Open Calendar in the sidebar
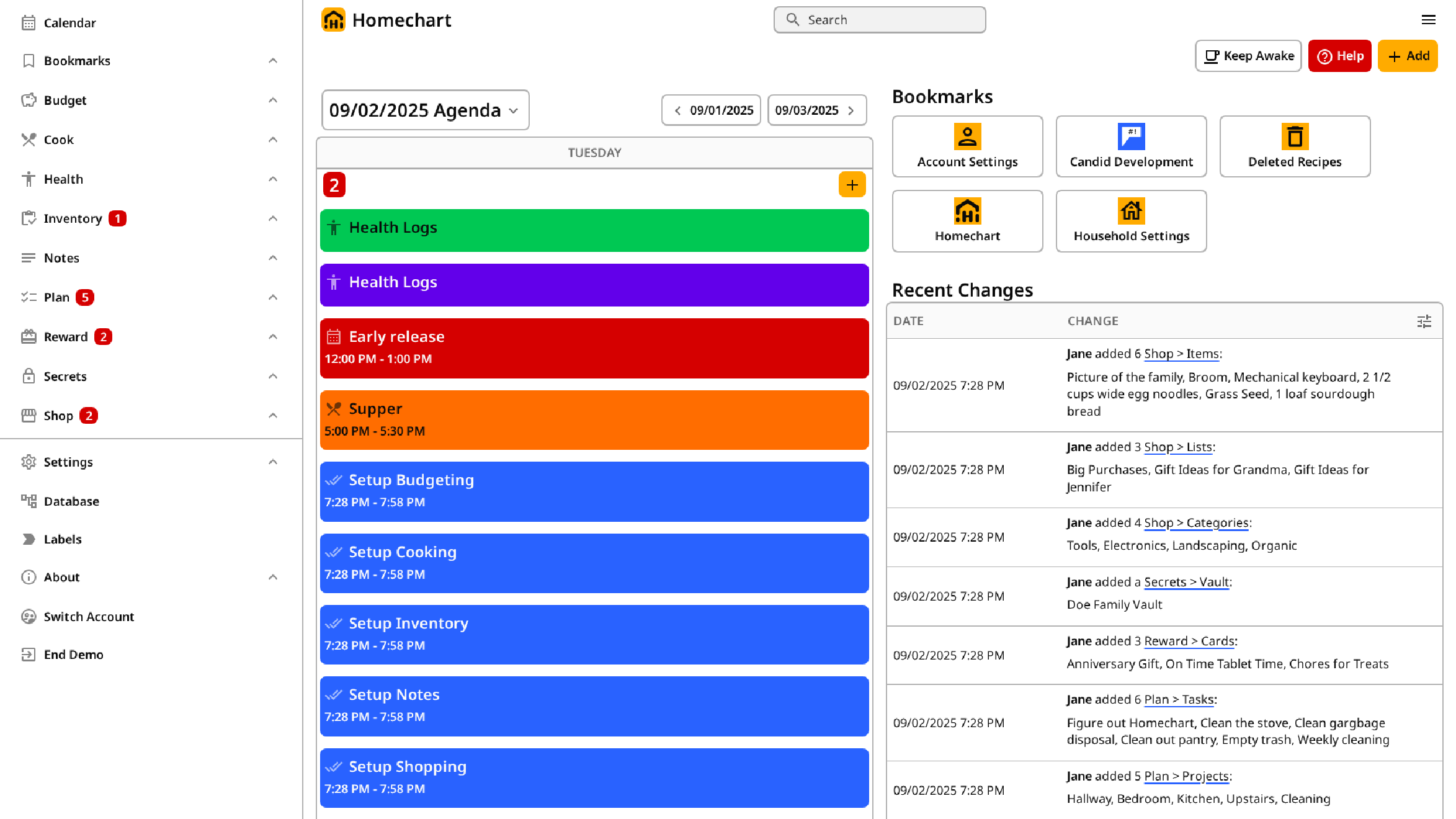The width and height of the screenshot is (1456, 819). (69, 23)
